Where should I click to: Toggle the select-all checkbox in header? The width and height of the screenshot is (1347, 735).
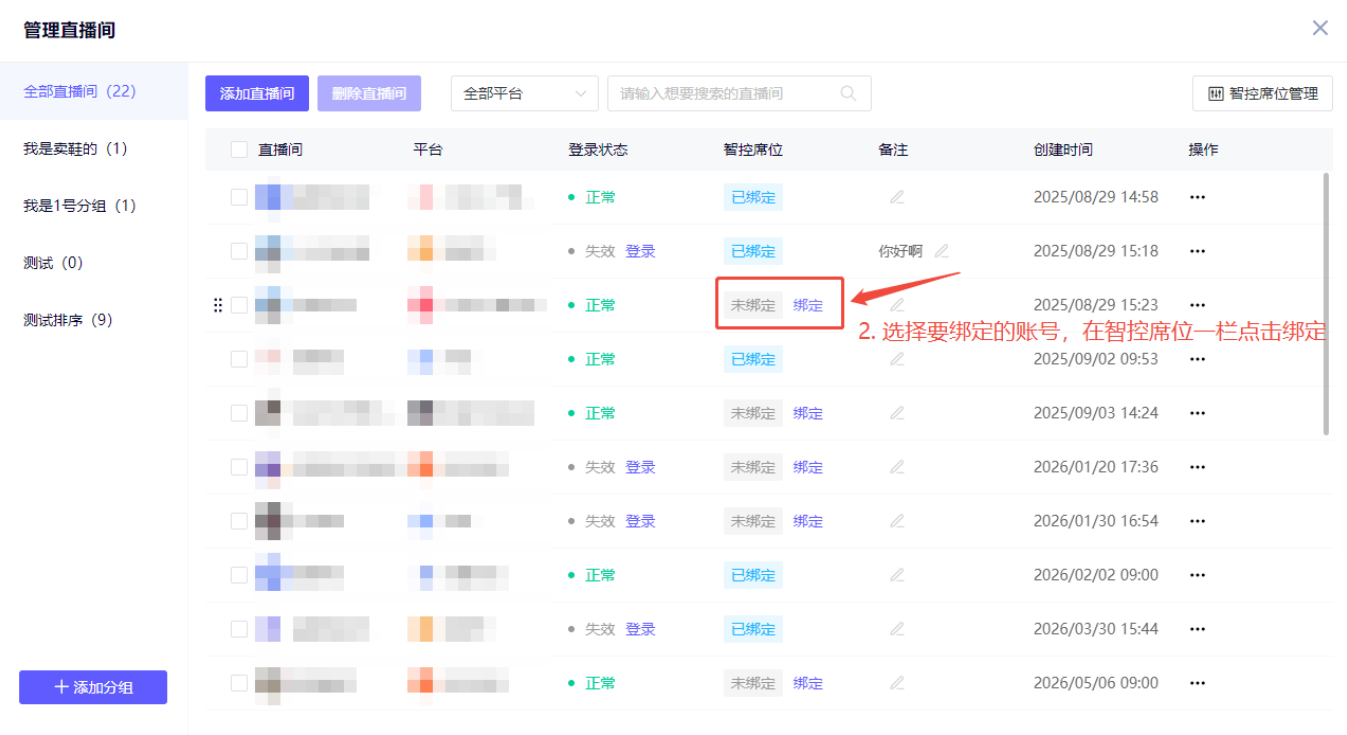coord(239,149)
